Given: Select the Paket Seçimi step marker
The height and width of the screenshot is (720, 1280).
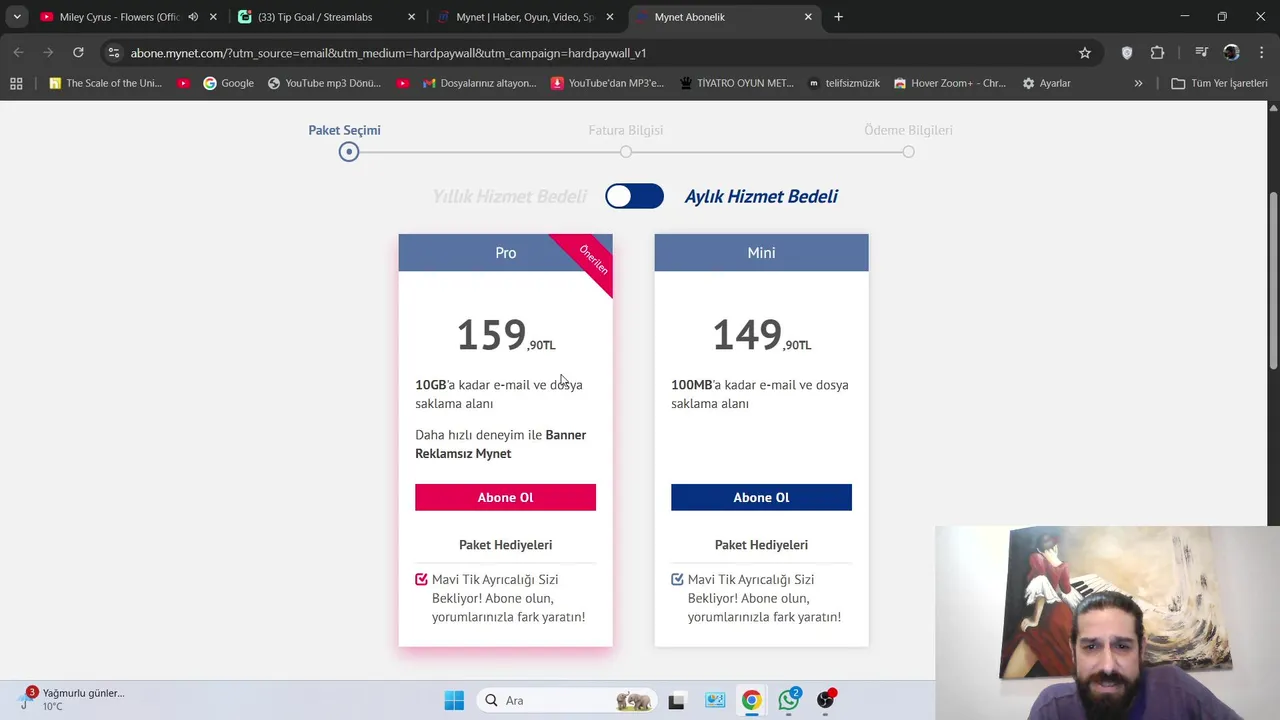Looking at the screenshot, I should 348,152.
